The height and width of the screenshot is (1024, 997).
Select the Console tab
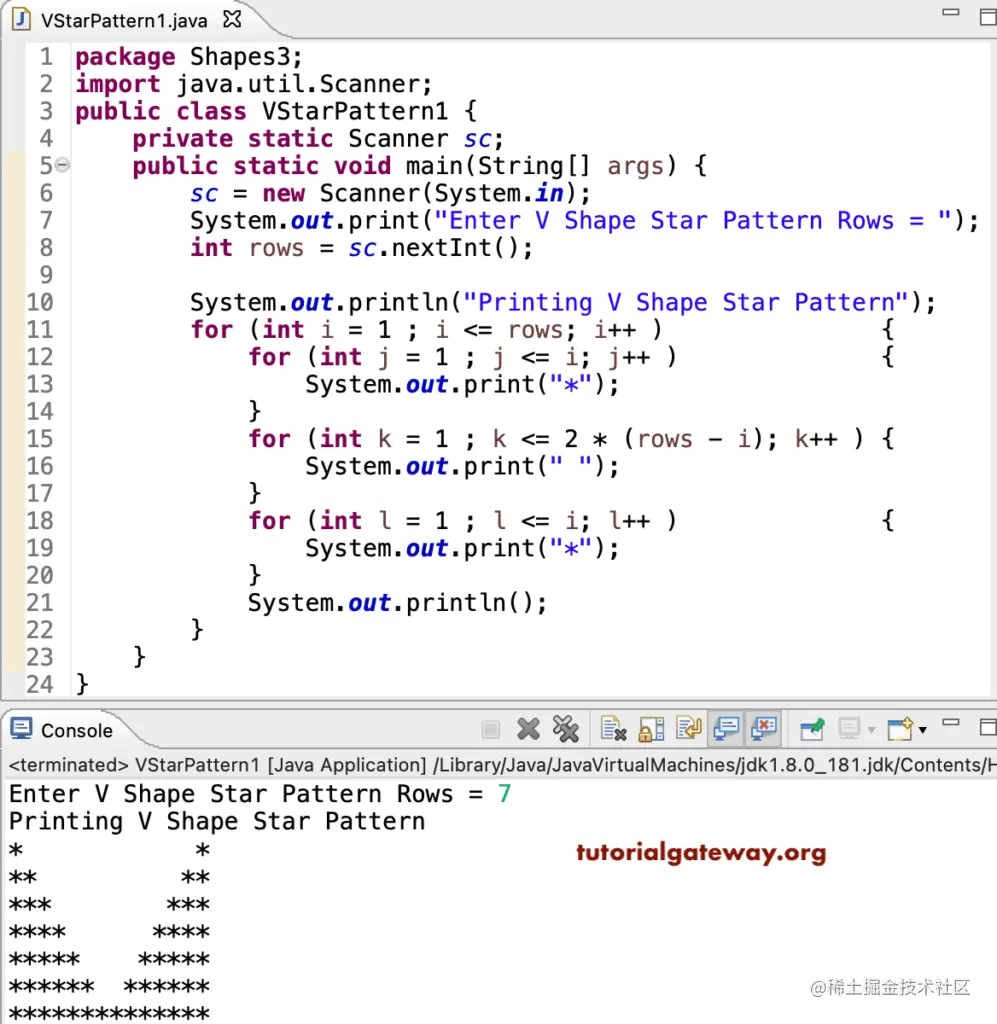pyautogui.click(x=76, y=730)
